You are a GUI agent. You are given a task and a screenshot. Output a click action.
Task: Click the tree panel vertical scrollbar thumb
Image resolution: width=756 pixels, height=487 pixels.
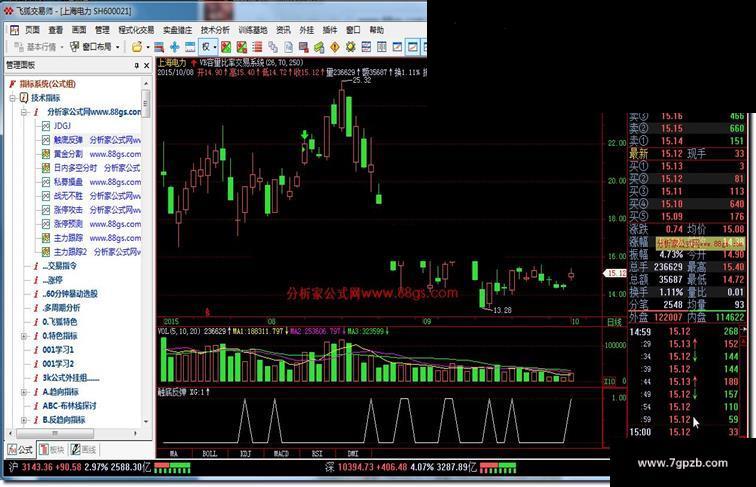146,103
